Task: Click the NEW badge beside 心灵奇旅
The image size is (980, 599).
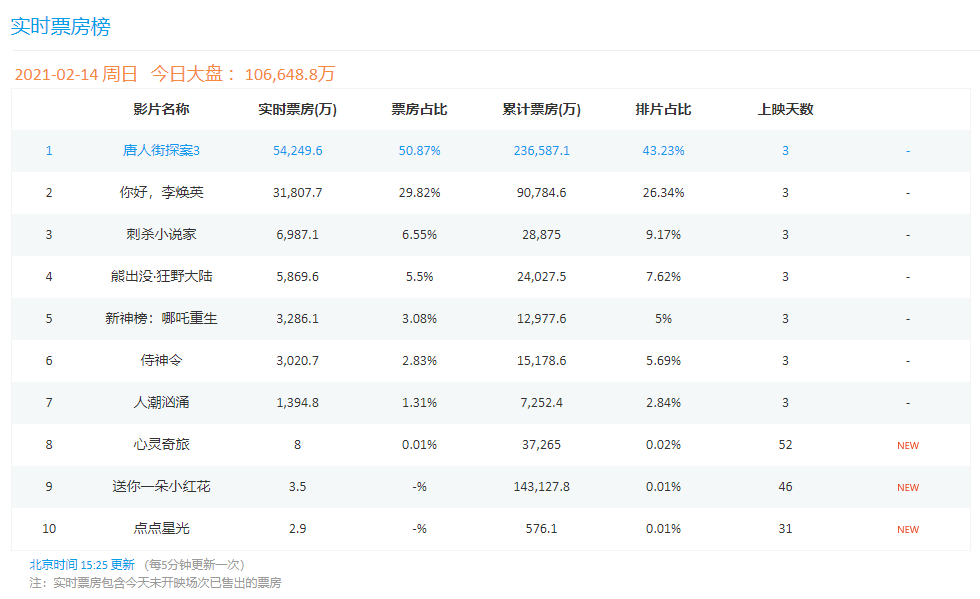Action: [908, 445]
